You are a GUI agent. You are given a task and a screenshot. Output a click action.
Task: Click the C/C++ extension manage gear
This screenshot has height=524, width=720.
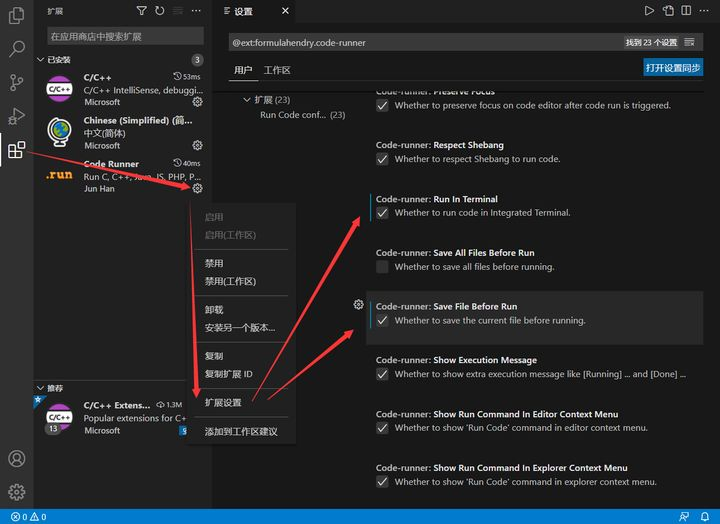[x=197, y=101]
